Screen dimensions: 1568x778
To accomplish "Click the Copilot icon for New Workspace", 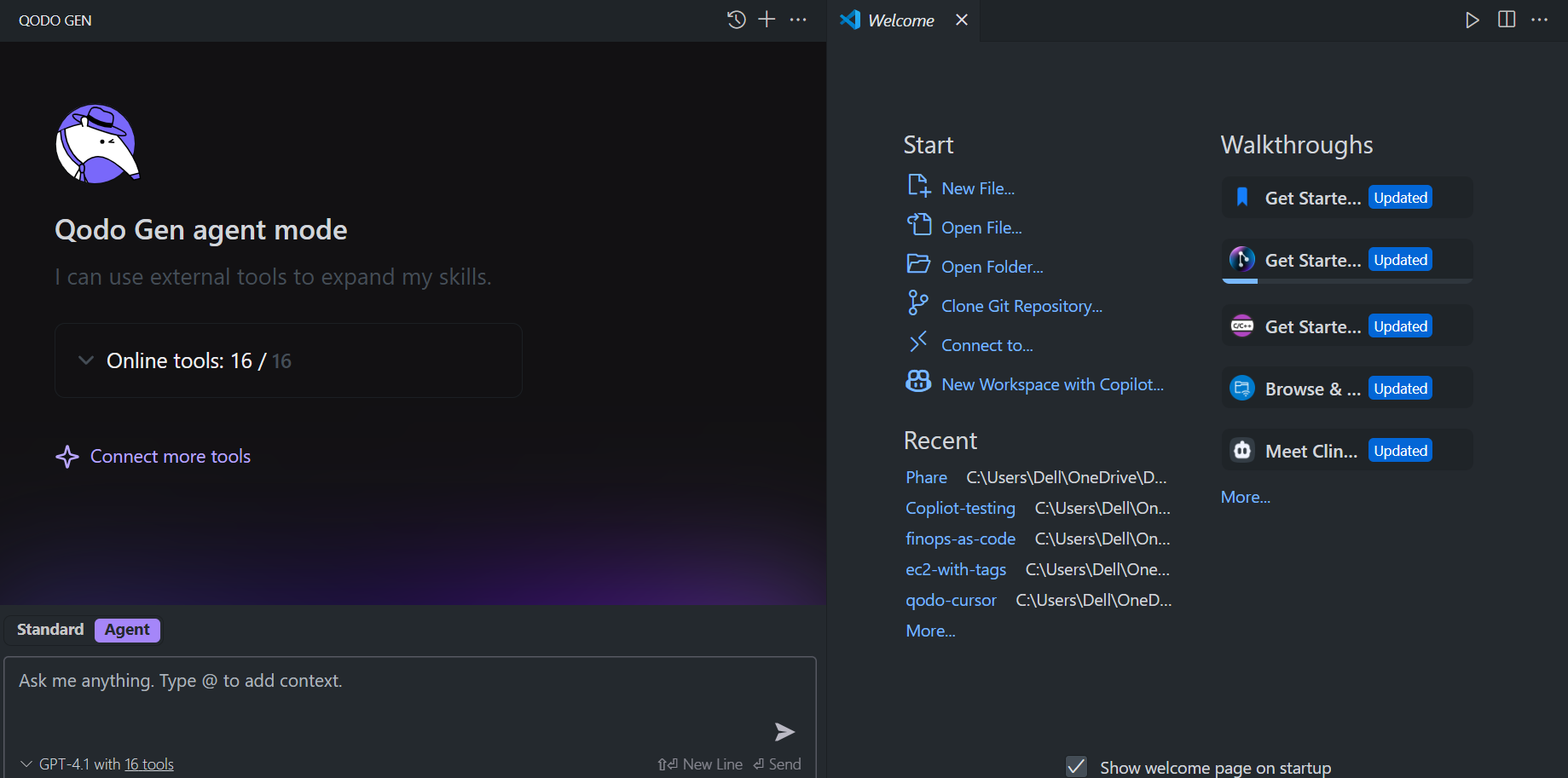I will (918, 382).
